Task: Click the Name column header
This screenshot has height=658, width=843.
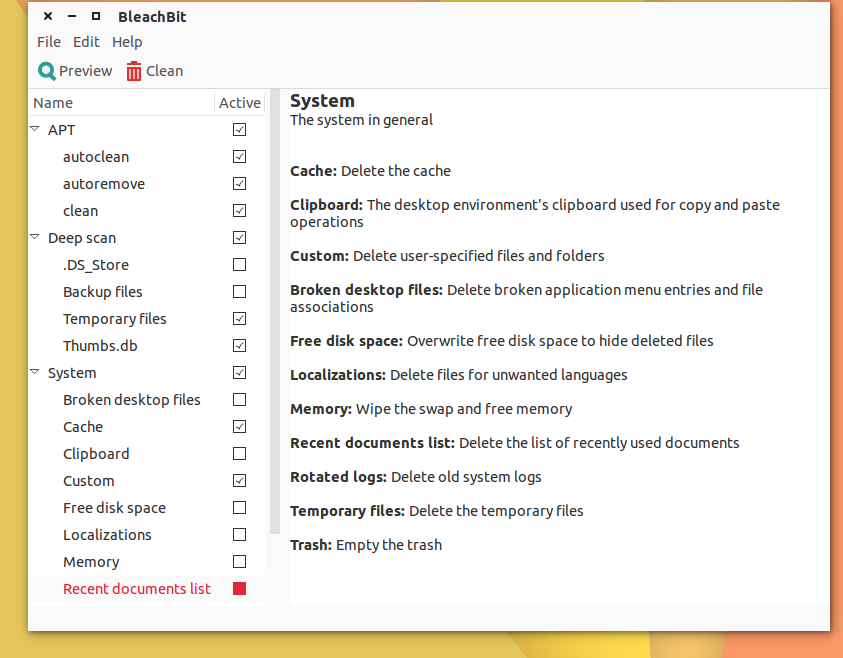Action: click(x=53, y=102)
